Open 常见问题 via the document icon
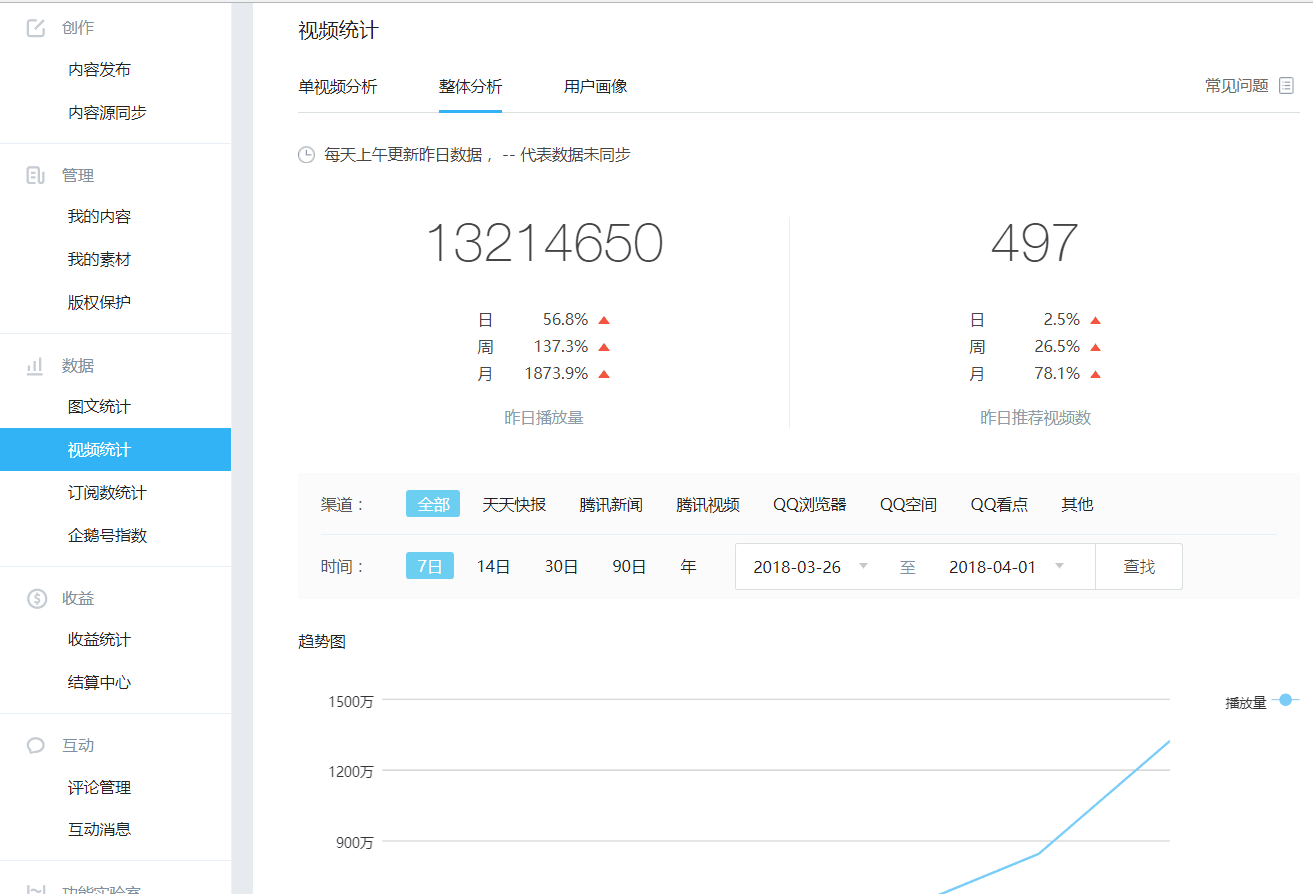1313x894 pixels. pyautogui.click(x=1287, y=85)
